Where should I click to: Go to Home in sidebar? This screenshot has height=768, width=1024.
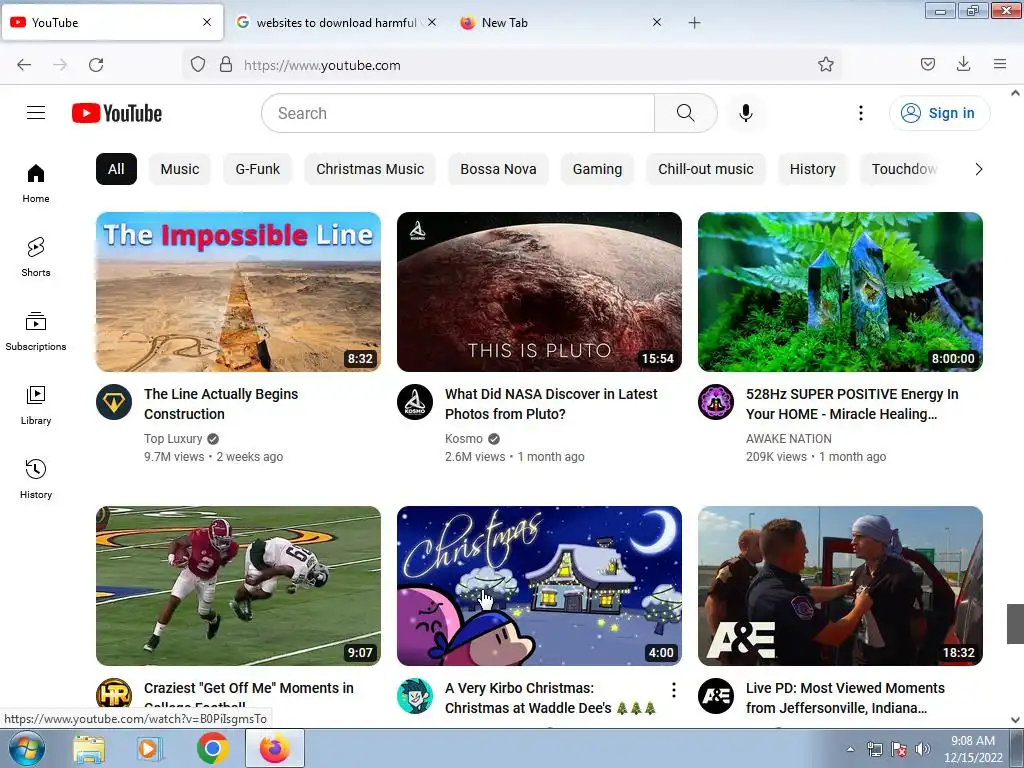36,184
